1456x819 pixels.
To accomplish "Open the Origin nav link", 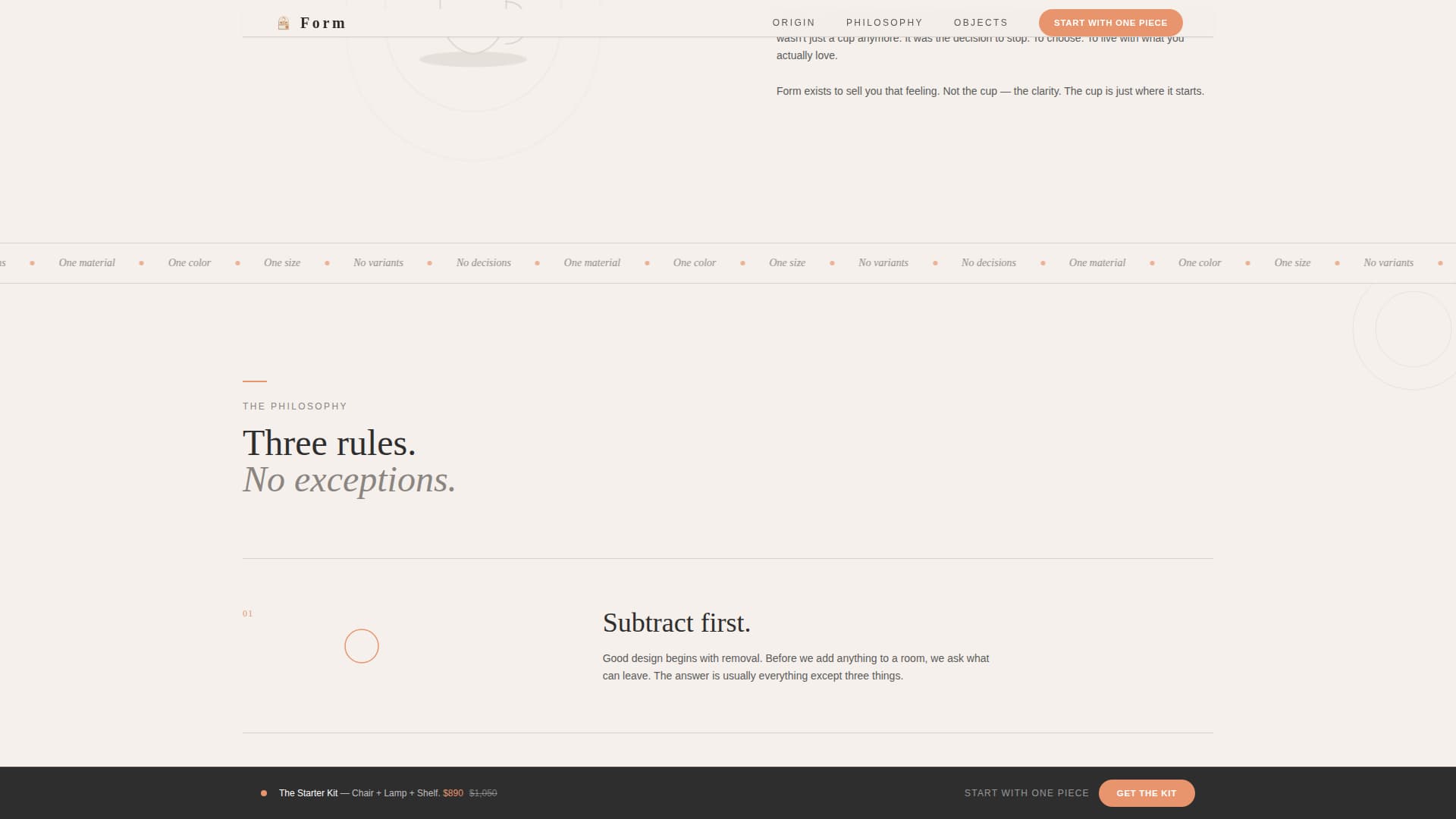I will click(793, 23).
